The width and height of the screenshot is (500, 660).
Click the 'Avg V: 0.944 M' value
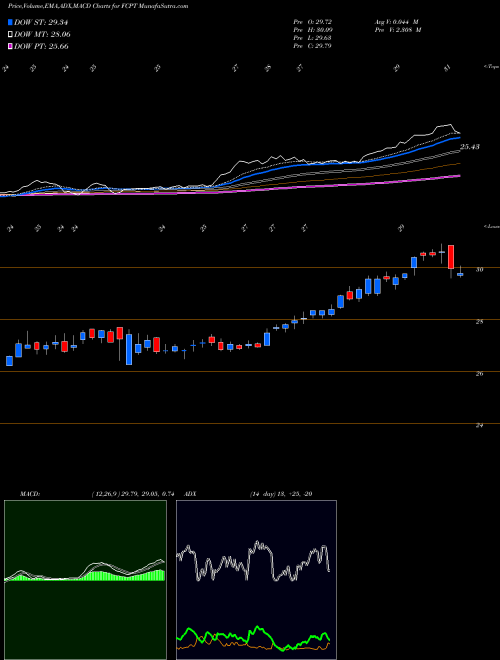396,22
